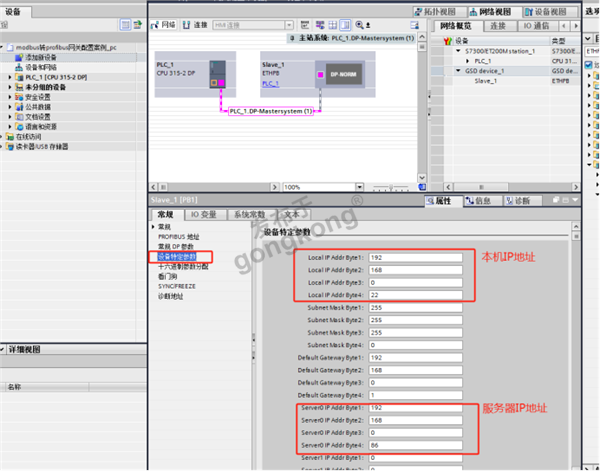Viewport: 600px width, 471px height.
Task: Click the float-window icon in inspector title bar
Action: pyautogui.click(x=556, y=200)
